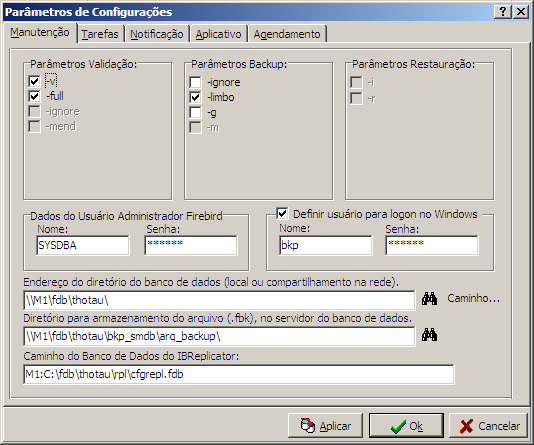The image size is (534, 445).
Task: Click binoculars icon beside database directory field
Action: click(x=429, y=299)
